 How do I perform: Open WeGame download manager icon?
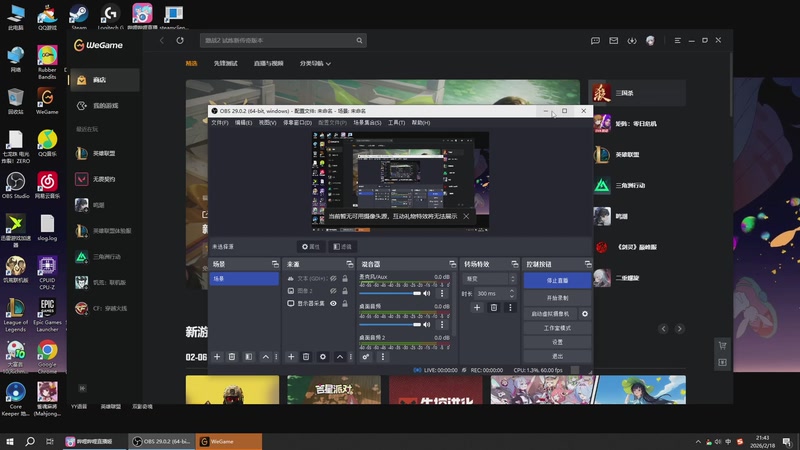pyautogui.click(x=632, y=40)
